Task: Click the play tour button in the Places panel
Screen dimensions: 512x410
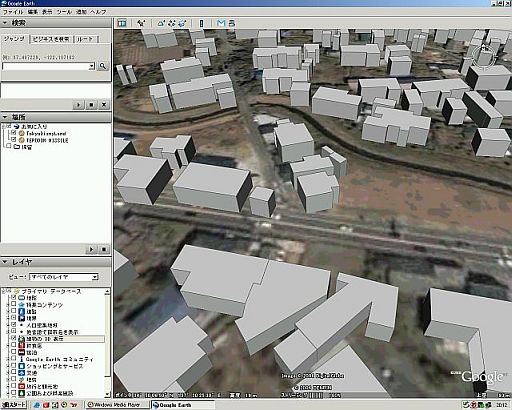Action: coord(91,249)
